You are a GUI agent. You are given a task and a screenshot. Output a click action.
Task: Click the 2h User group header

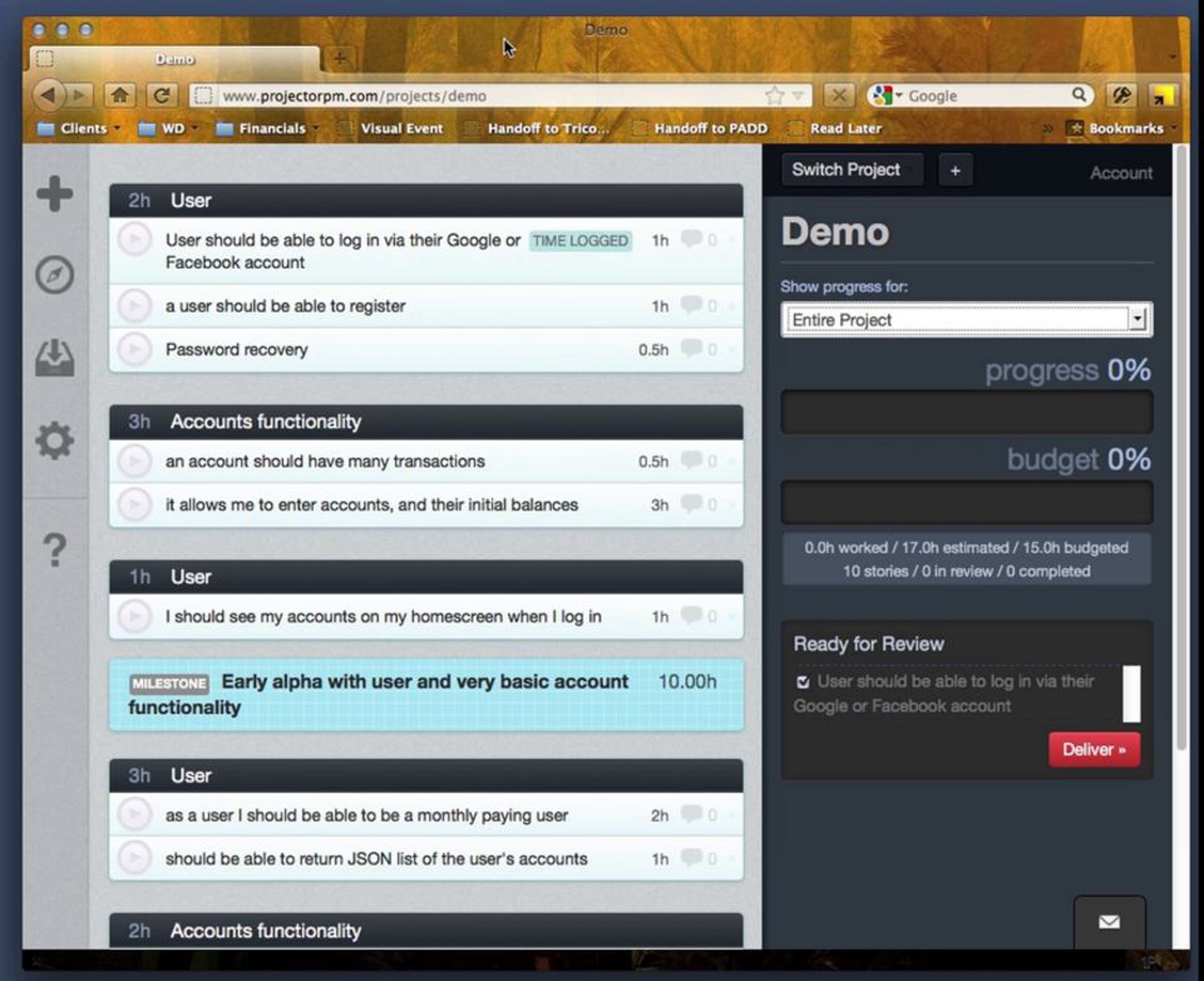[x=426, y=200]
